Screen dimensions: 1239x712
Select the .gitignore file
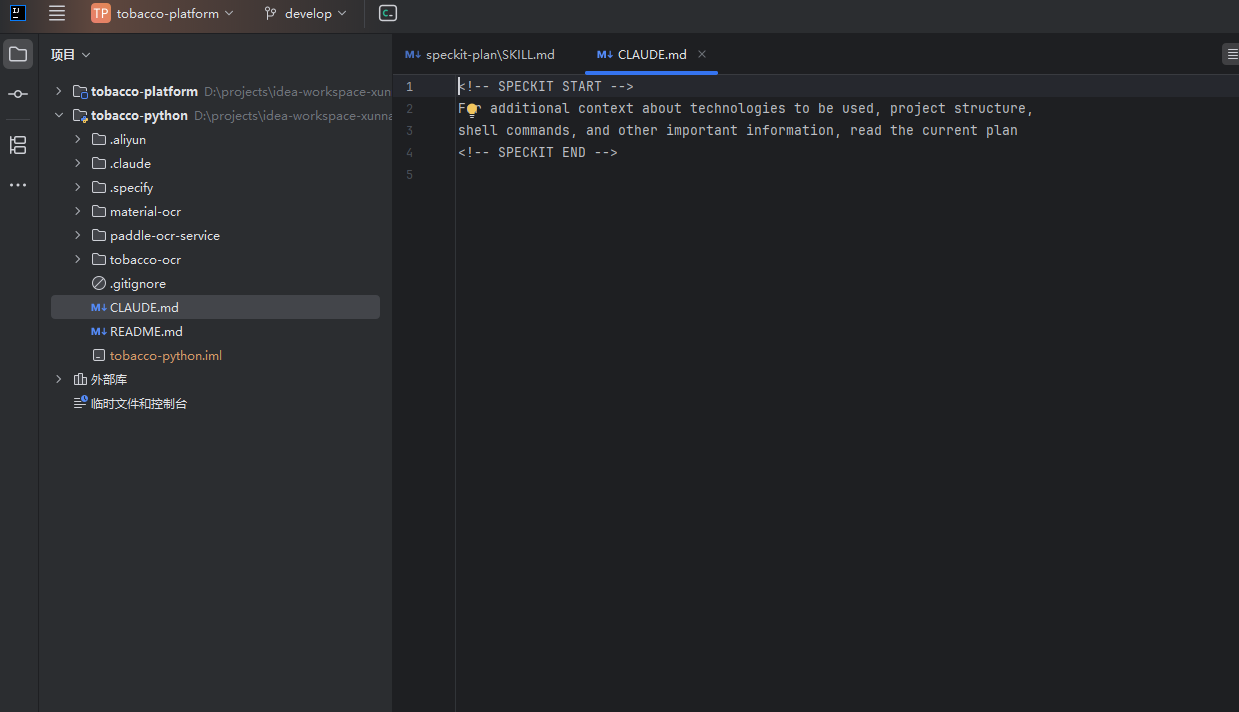pyautogui.click(x=215, y=283)
